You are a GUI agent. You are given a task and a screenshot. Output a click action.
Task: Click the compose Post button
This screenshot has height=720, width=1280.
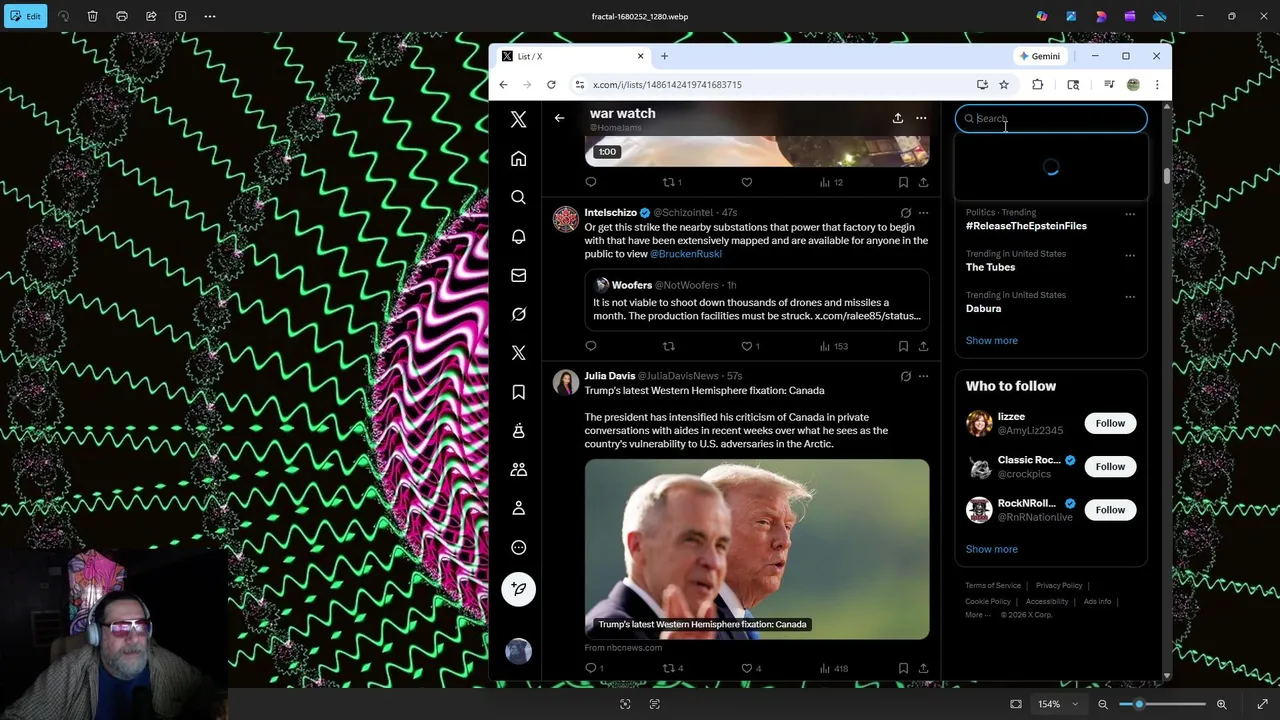(x=518, y=589)
